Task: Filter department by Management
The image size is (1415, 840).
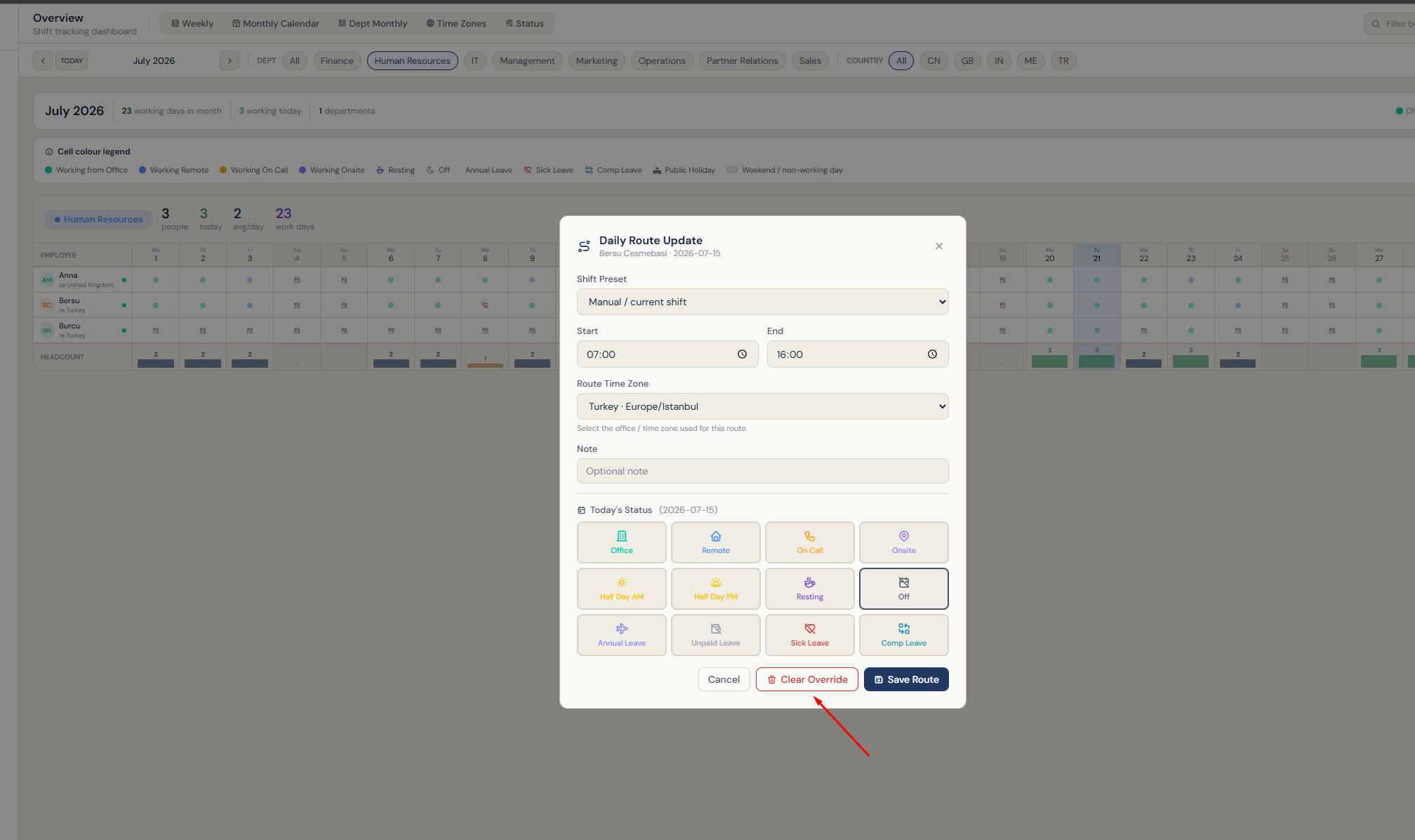Action: tap(527, 60)
